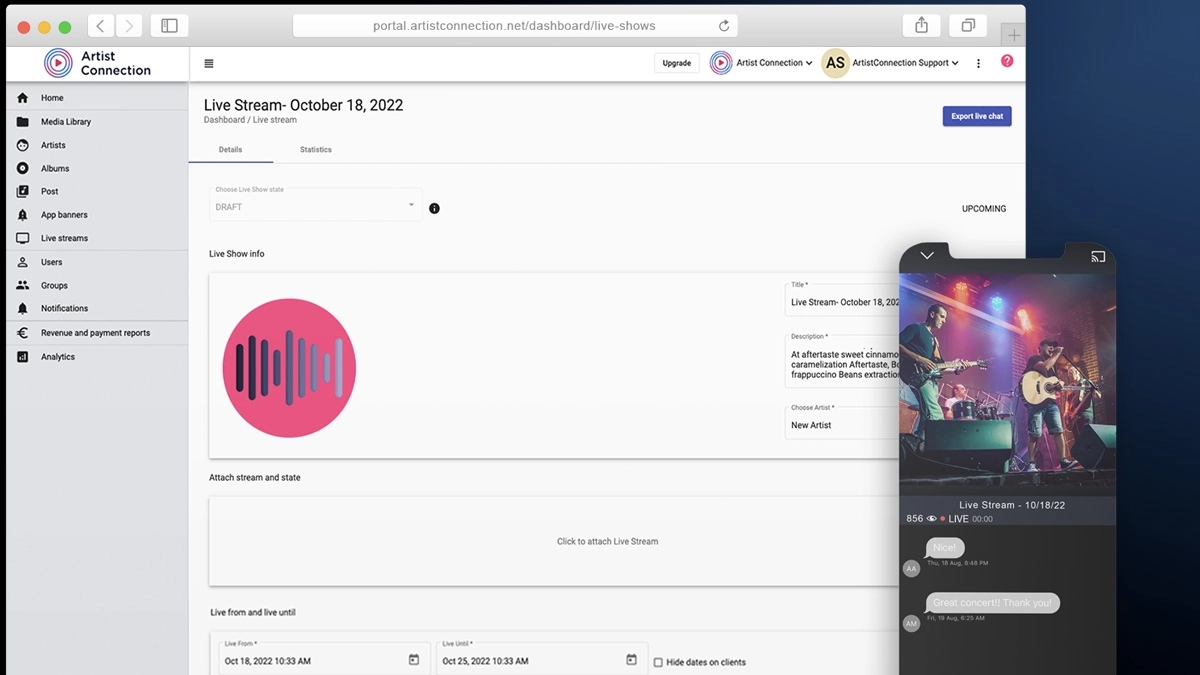
Task: Collapse the phone preview with chevron
Action: pyautogui.click(x=927, y=256)
